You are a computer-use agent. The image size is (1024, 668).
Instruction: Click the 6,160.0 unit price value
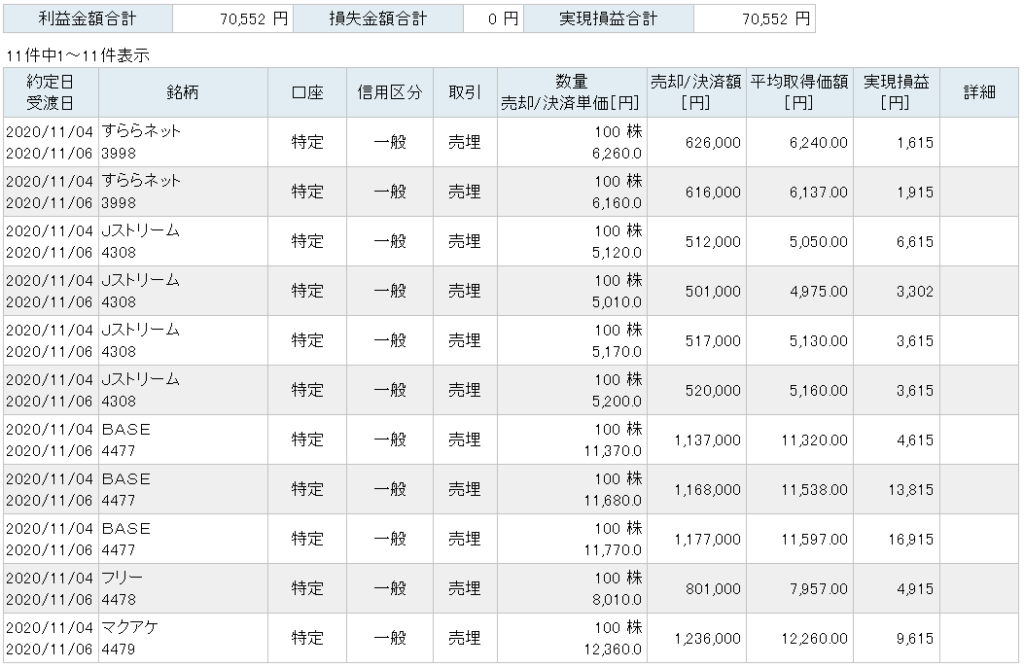[617, 202]
